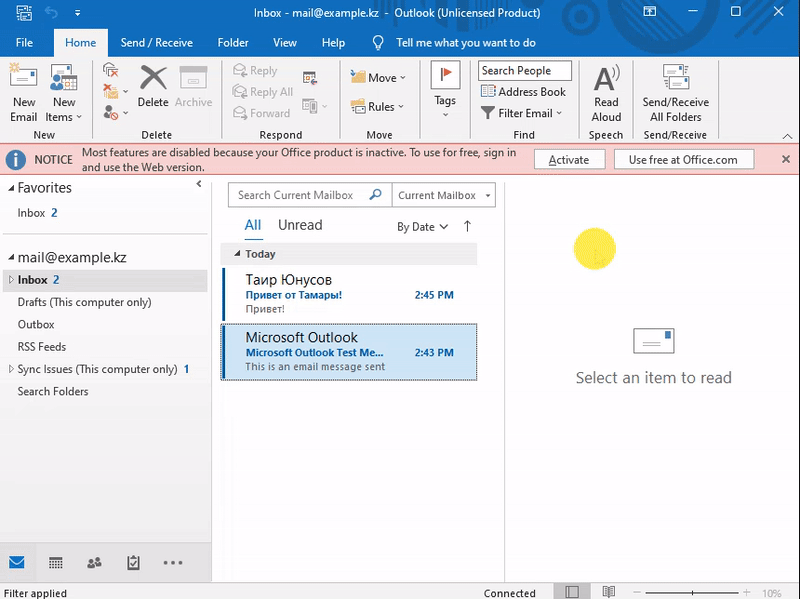
Task: Open the New Items menu
Action: point(63,93)
